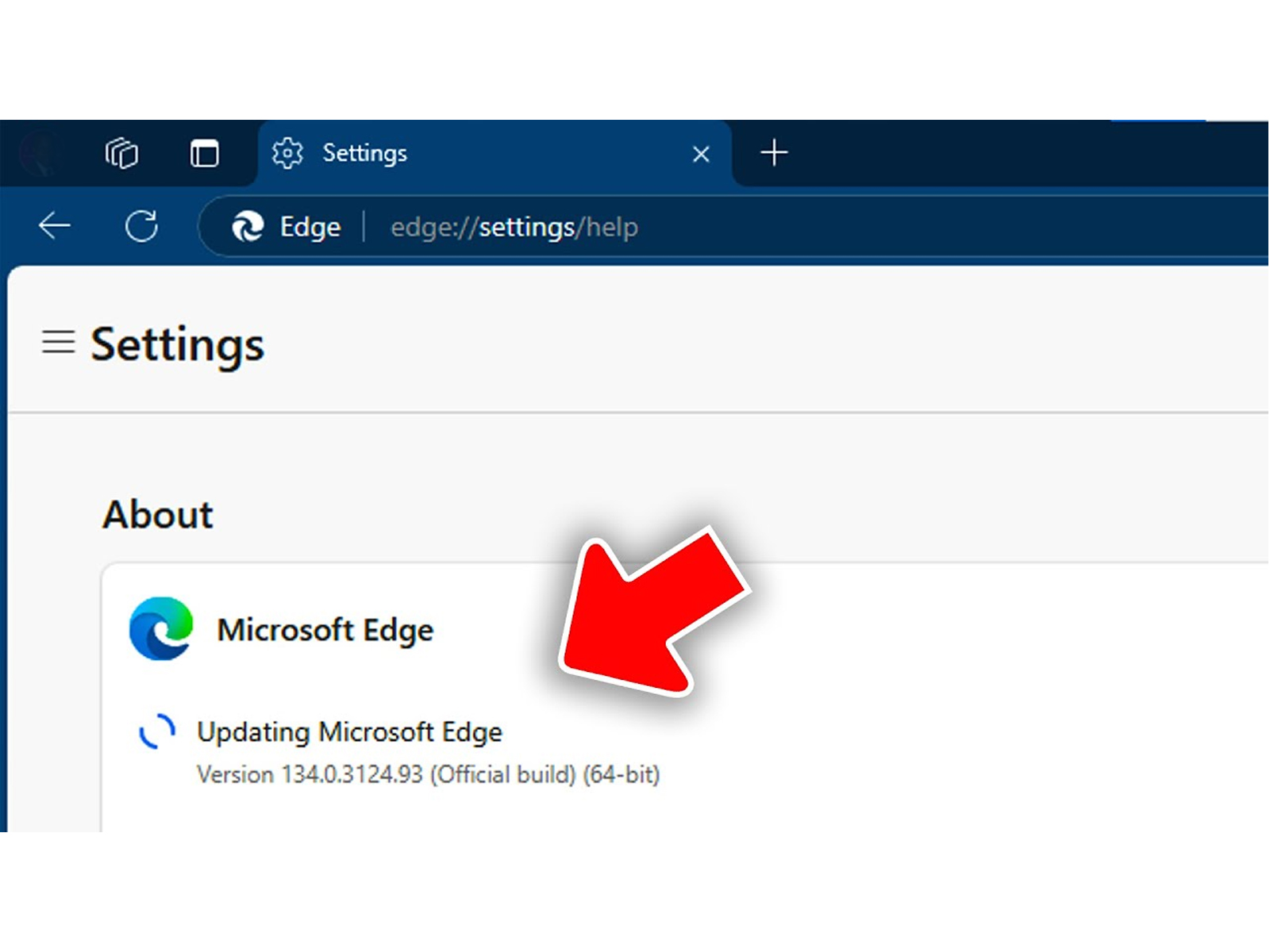Click the Settings page heading
The image size is (1270, 952).
177,345
